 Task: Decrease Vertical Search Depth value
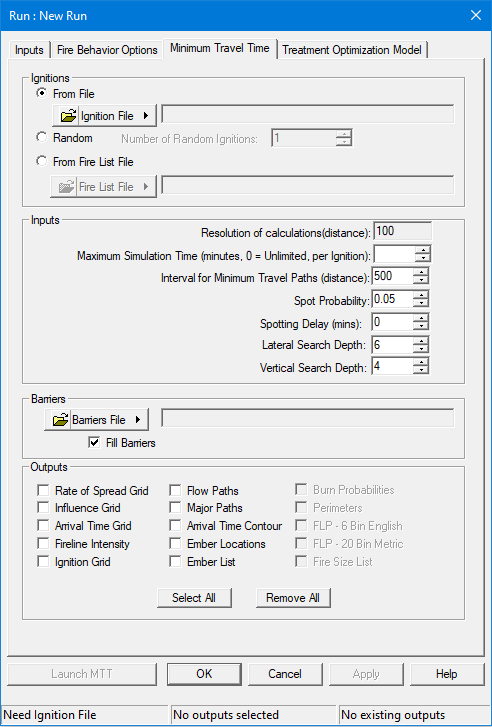pos(421,370)
